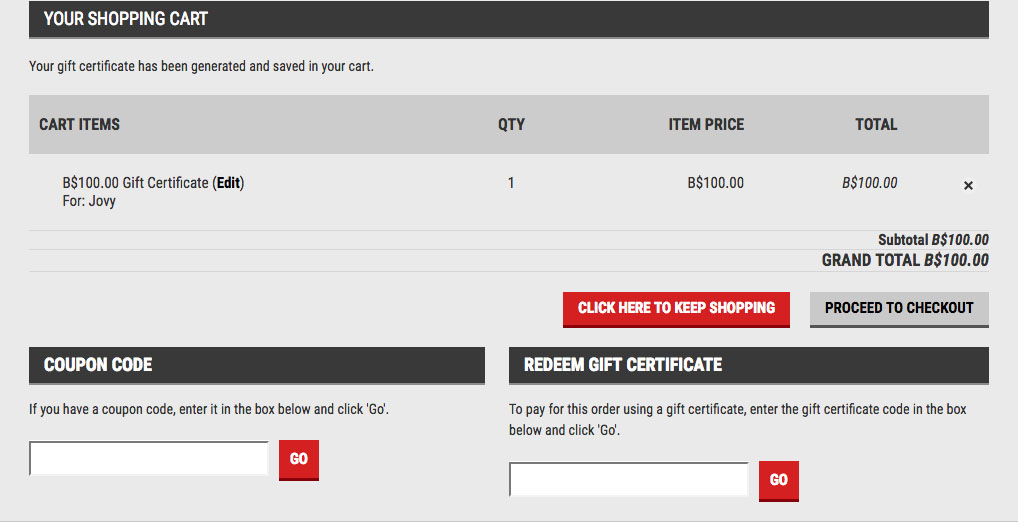Click the Item Price column header
Viewport: 1018px width, 522px height.
tap(706, 125)
